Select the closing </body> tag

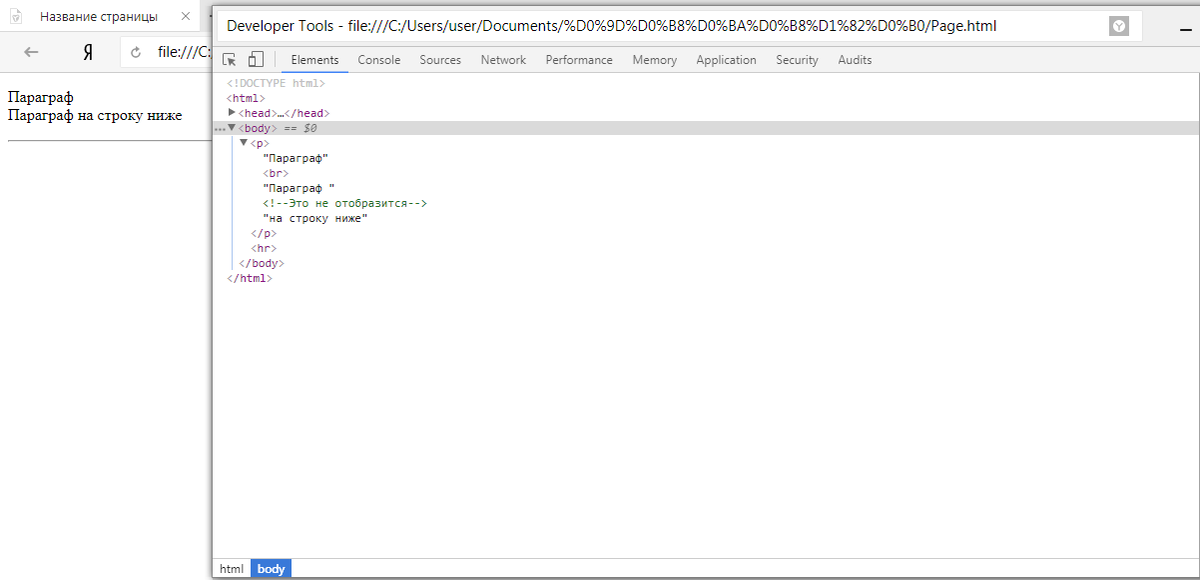[x=261, y=264]
